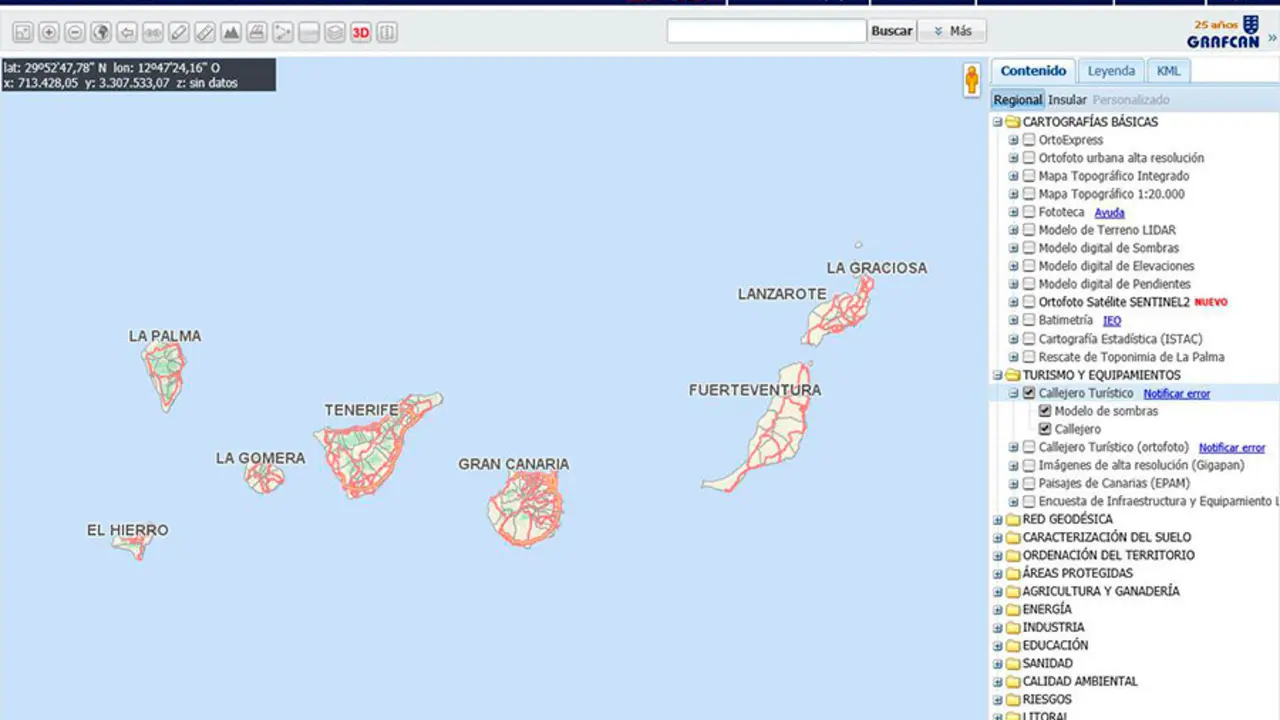Click Gran Canaria island on the map
The image size is (1280, 720).
(526, 509)
